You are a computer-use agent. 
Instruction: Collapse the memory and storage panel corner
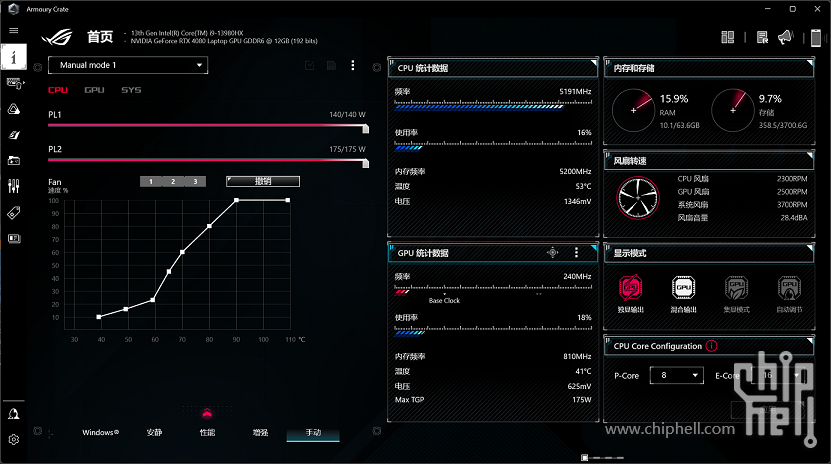tap(810, 63)
